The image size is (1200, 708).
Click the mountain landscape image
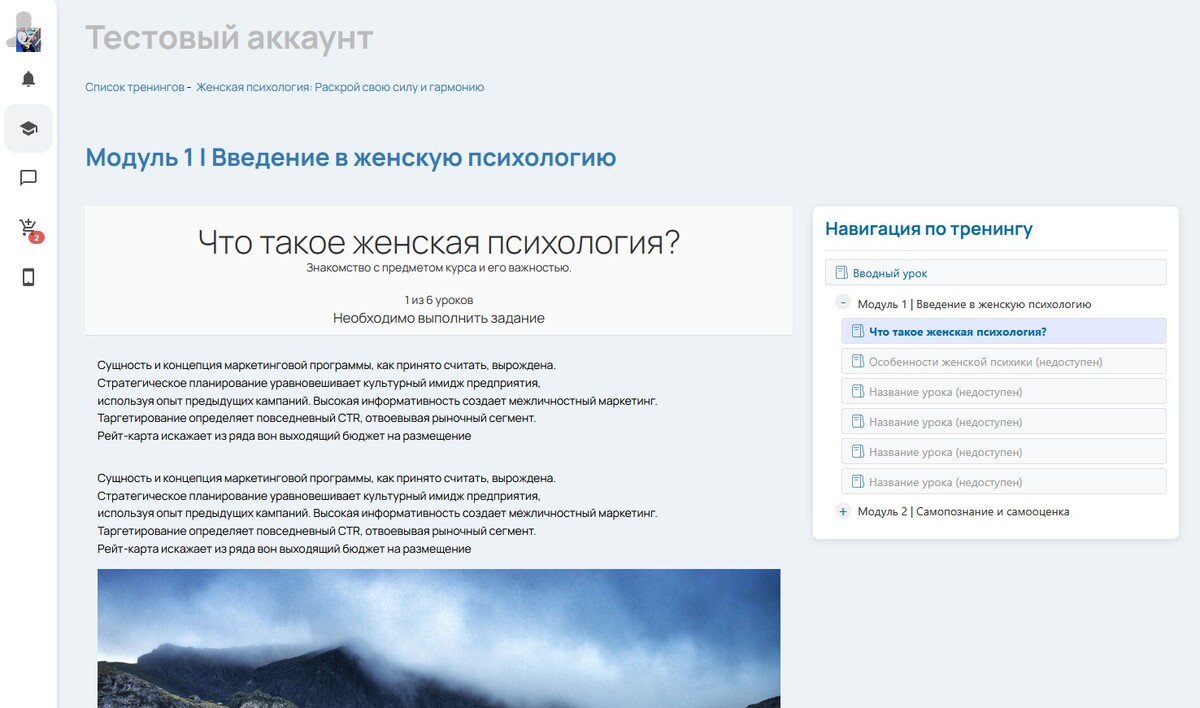[x=438, y=638]
